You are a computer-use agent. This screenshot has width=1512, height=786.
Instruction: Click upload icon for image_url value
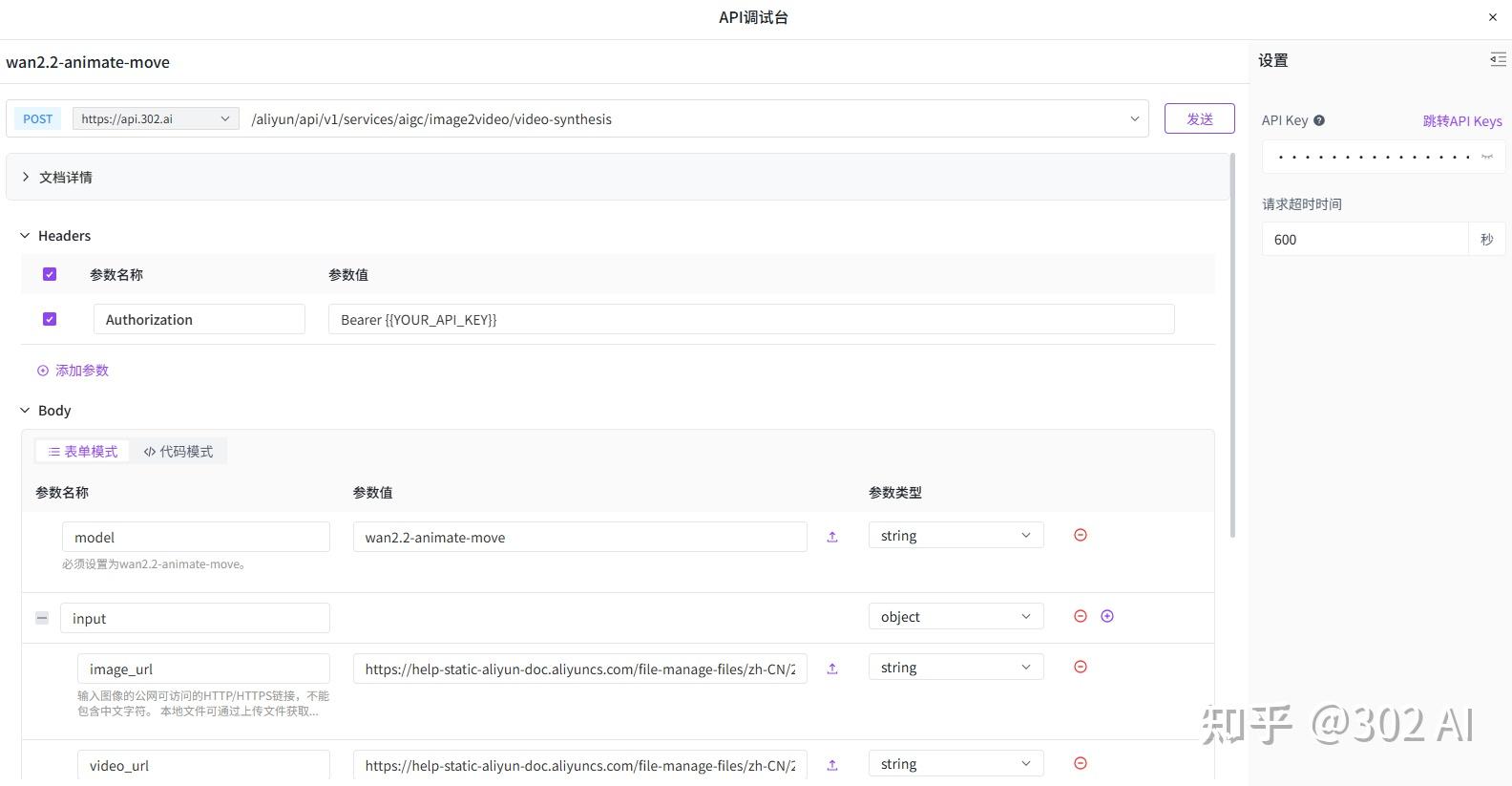832,669
